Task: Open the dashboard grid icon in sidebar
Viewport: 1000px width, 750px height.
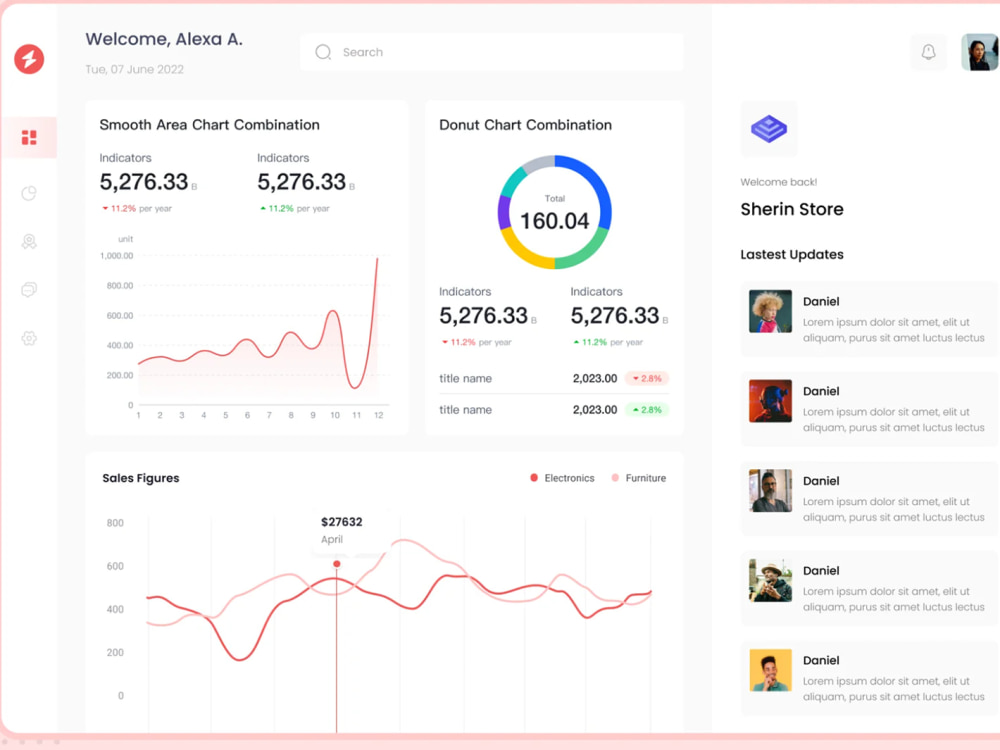Action: pyautogui.click(x=29, y=137)
